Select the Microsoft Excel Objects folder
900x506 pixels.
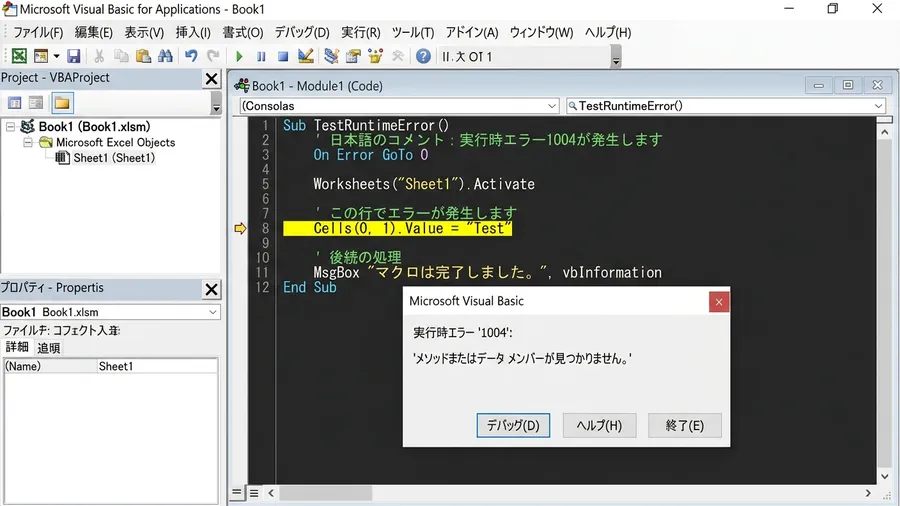pos(115,142)
